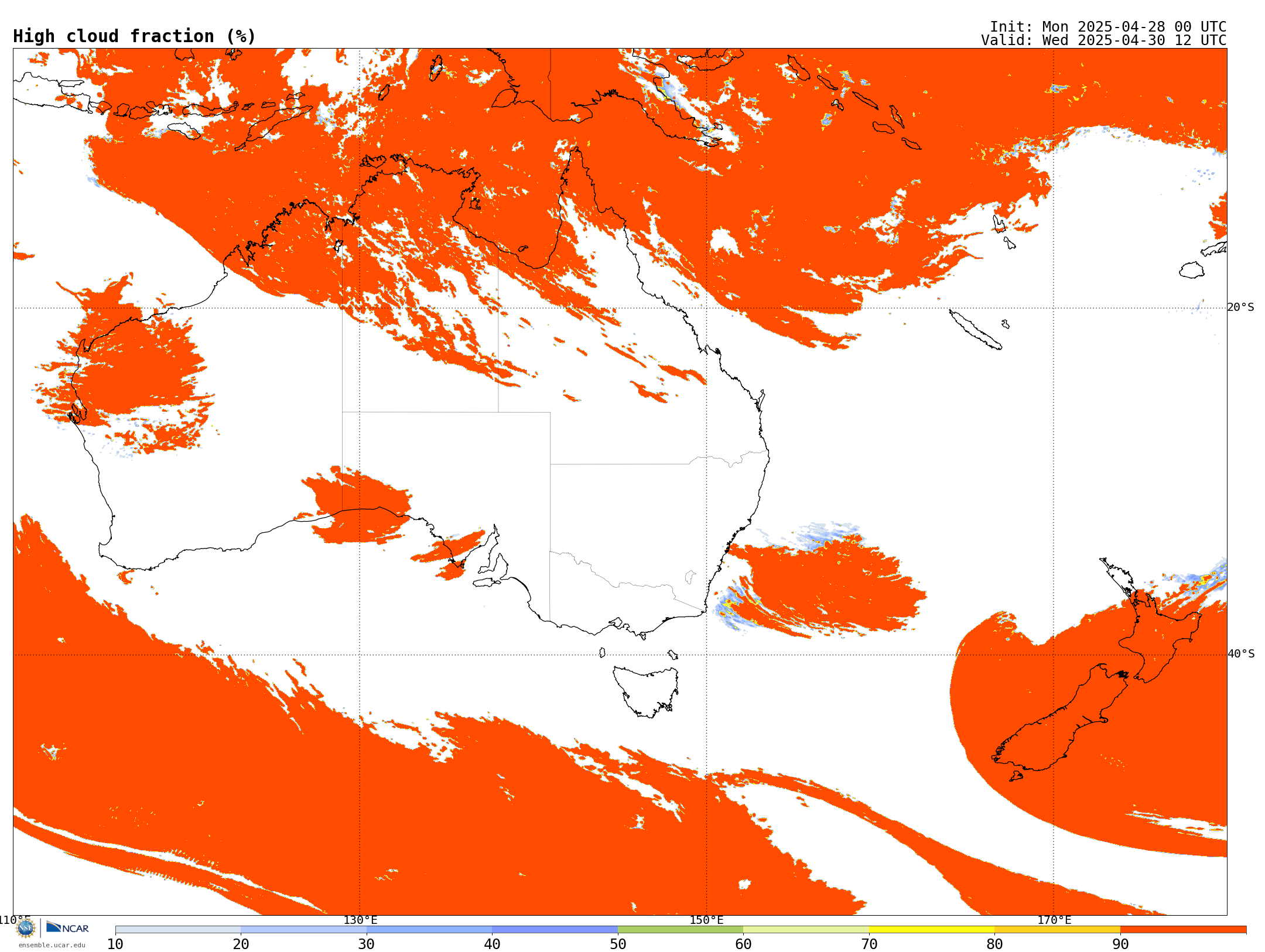Click the NSF logo icon
This screenshot has width=1265, height=952.
click(26, 928)
